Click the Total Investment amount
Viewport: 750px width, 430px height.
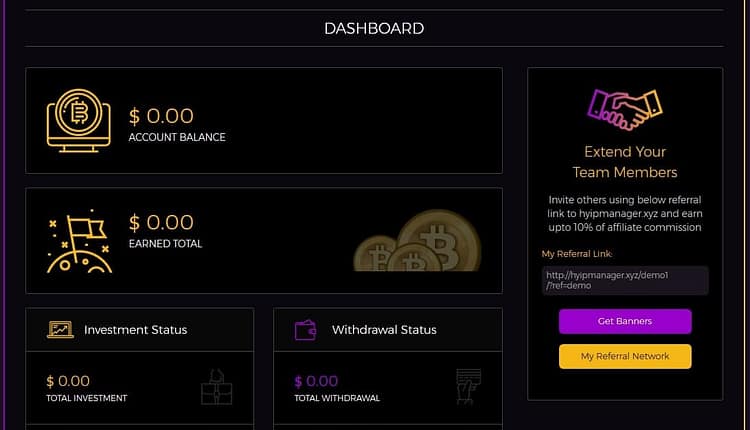[x=68, y=381]
